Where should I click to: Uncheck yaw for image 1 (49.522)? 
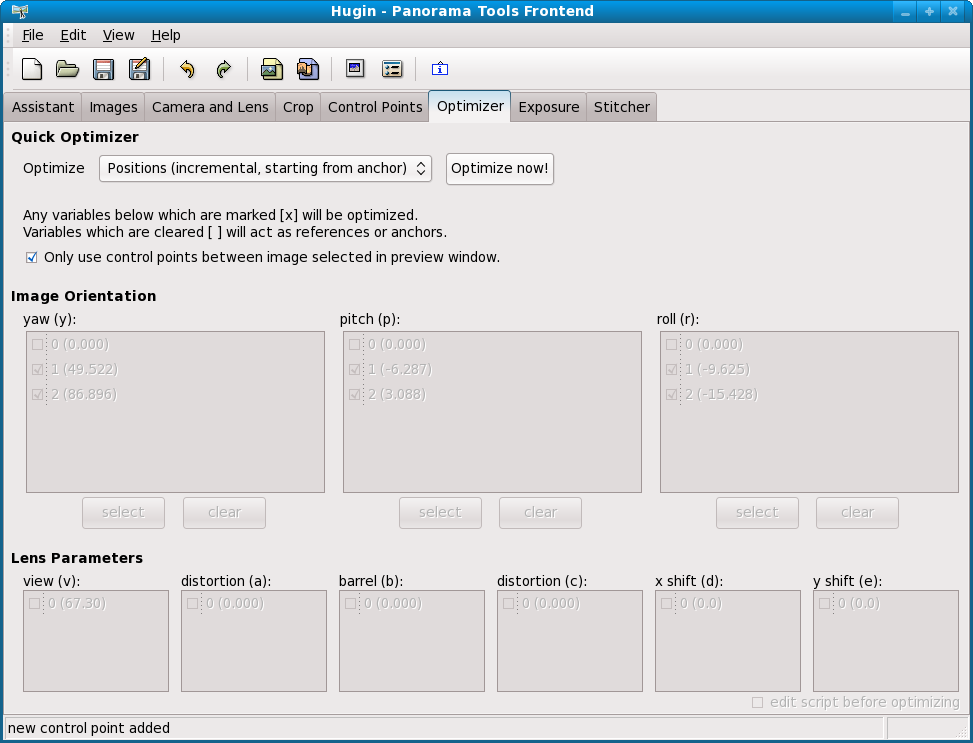[x=38, y=370]
